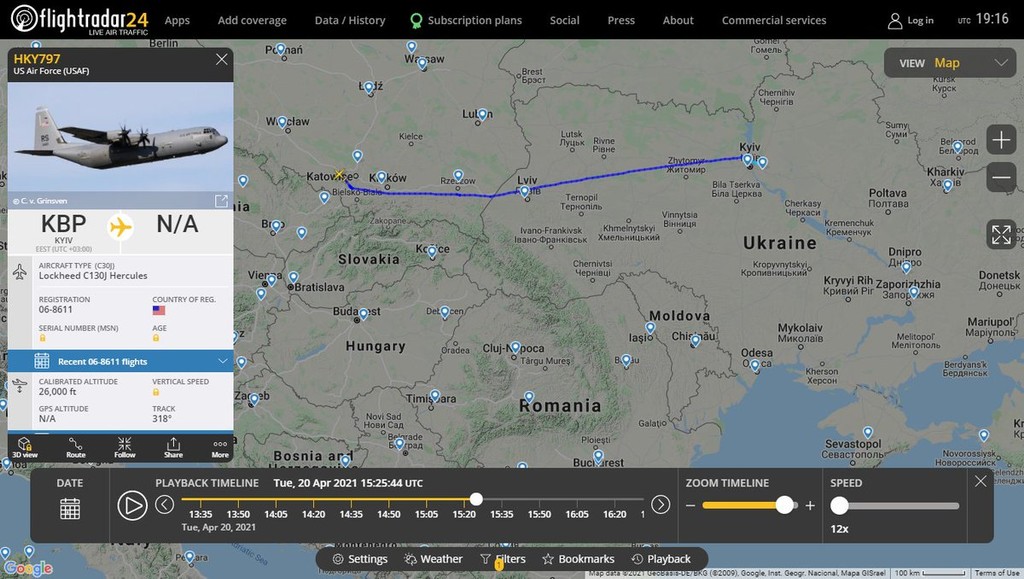Click the Rzeszow airport marker
This screenshot has height=579, width=1024.
pyautogui.click(x=458, y=176)
